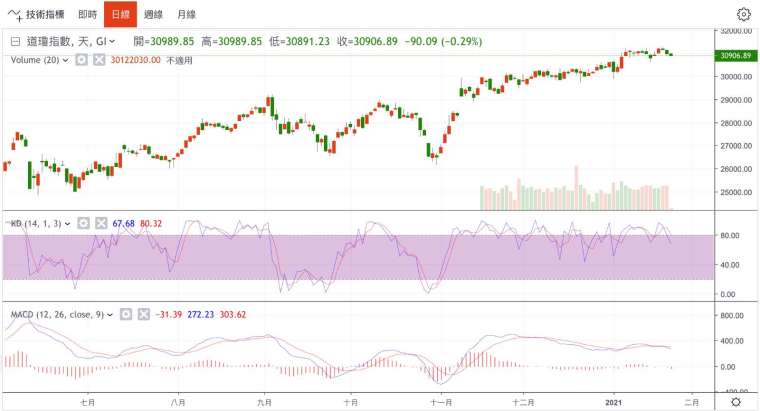This screenshot has width=760, height=411.
Task: Click the 30000.00 price axis label
Action: click(736, 77)
